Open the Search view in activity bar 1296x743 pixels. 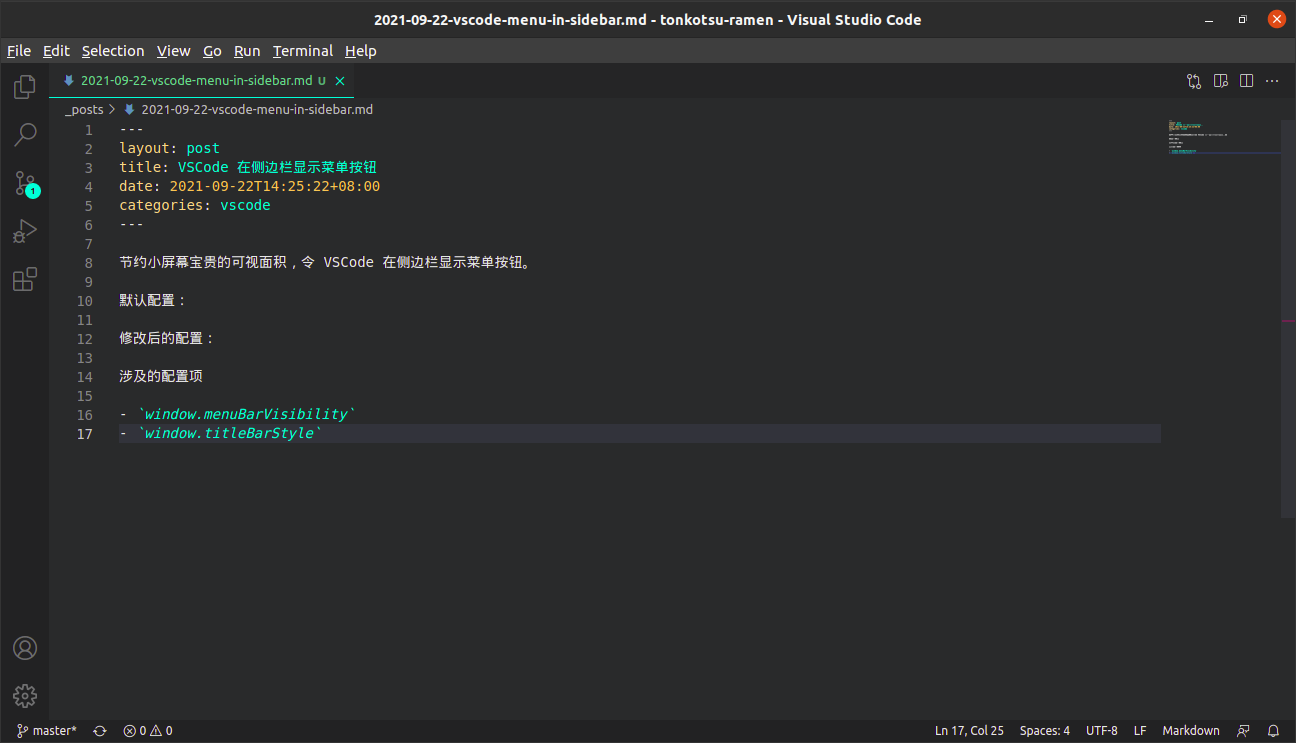tap(25, 134)
